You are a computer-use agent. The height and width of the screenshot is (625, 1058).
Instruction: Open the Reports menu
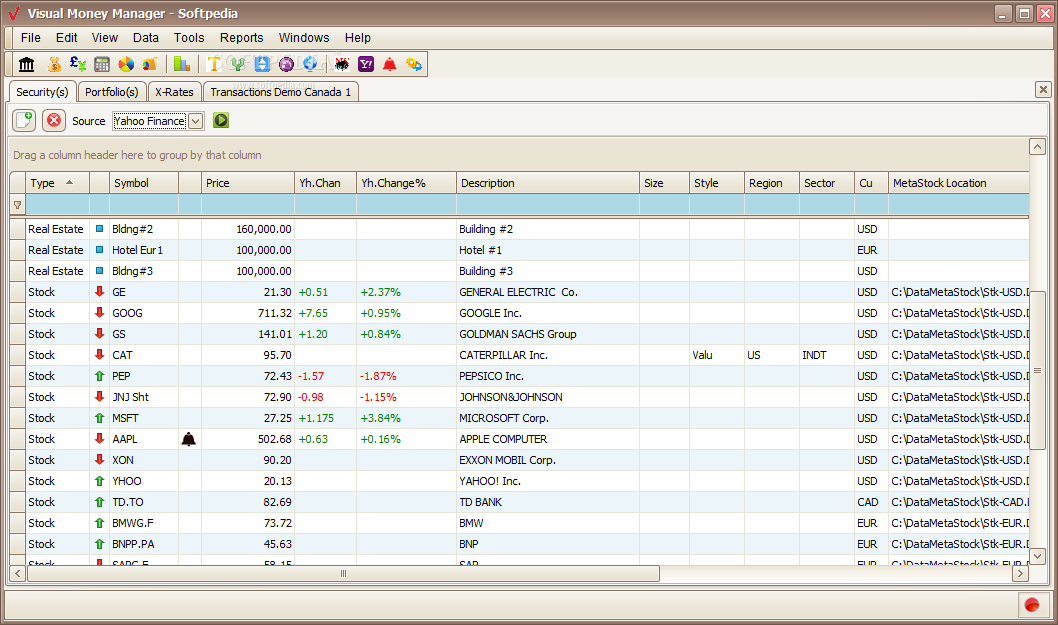[242, 38]
